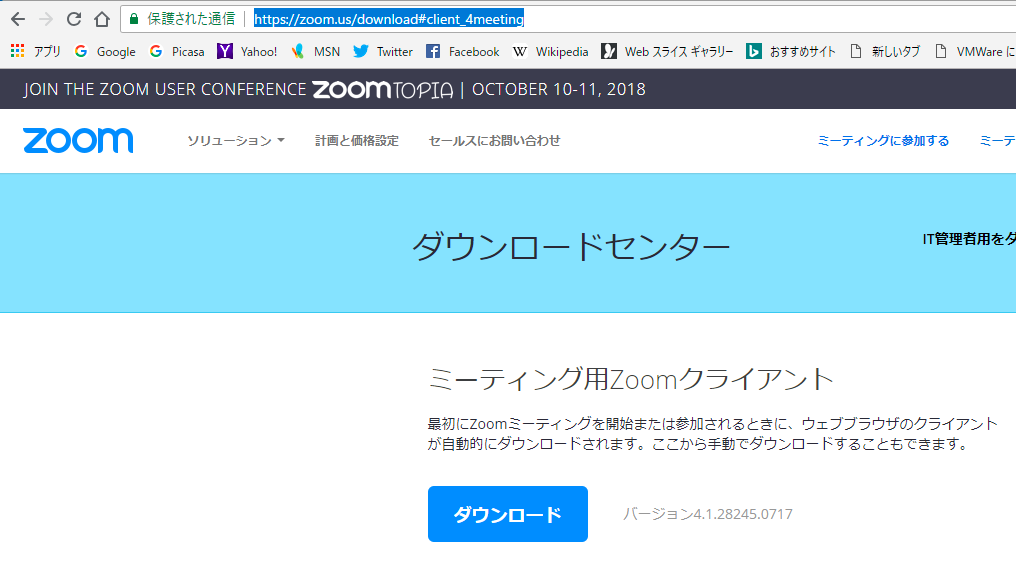The image size is (1016, 572).
Task: Open the VMWare bookmark
Action: click(975, 51)
